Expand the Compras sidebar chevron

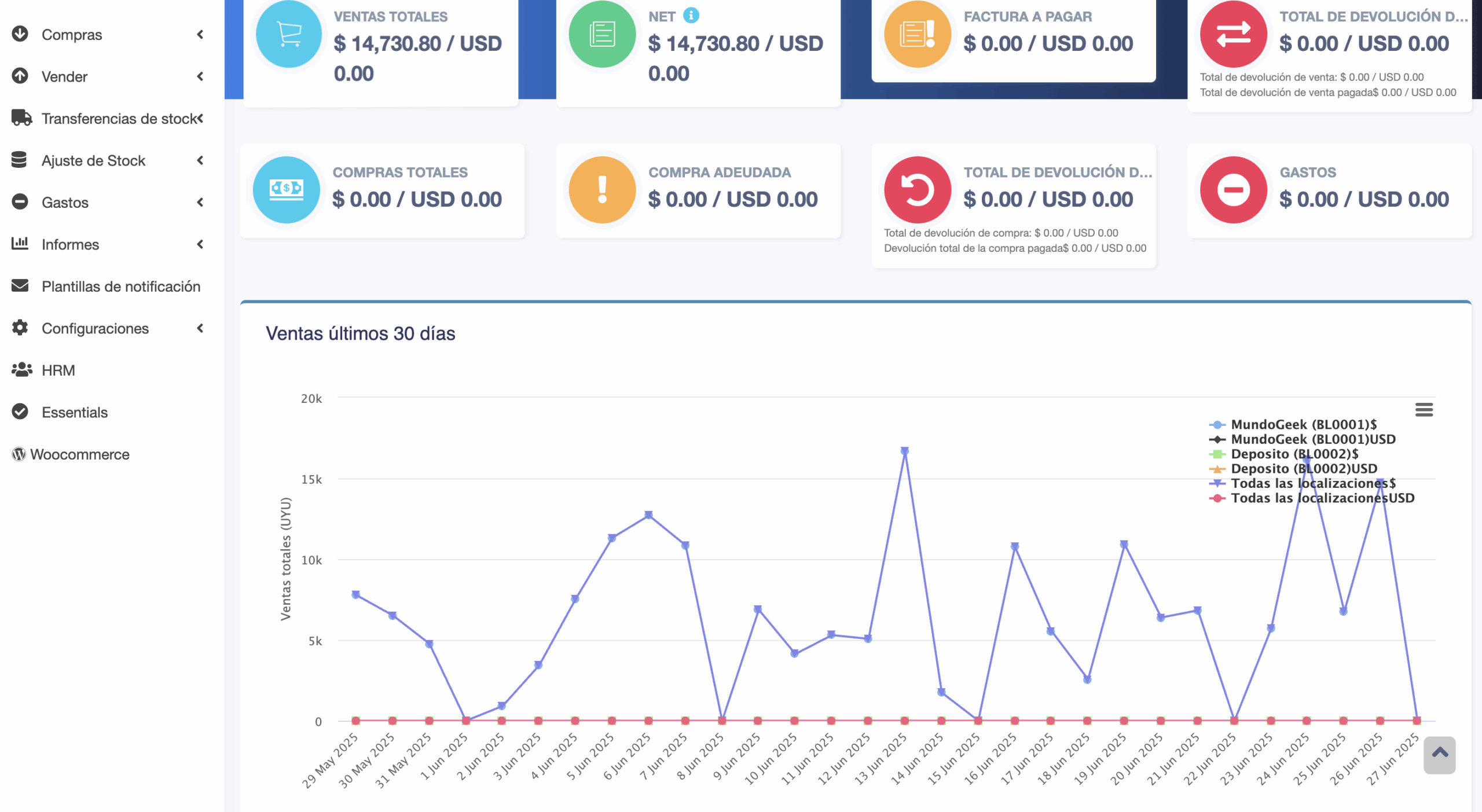[x=200, y=35]
